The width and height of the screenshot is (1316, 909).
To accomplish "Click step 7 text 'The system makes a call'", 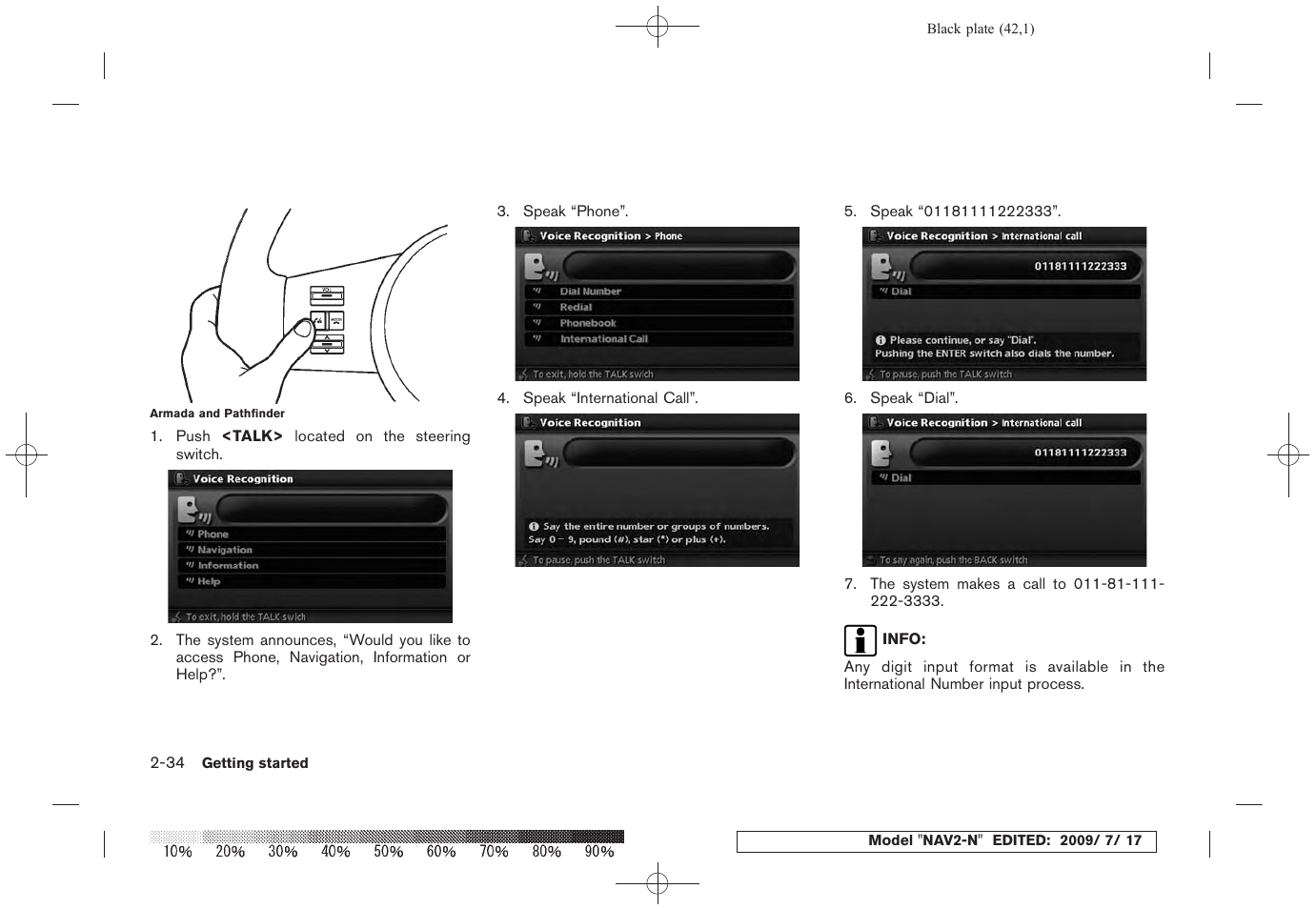I will coord(1017,593).
